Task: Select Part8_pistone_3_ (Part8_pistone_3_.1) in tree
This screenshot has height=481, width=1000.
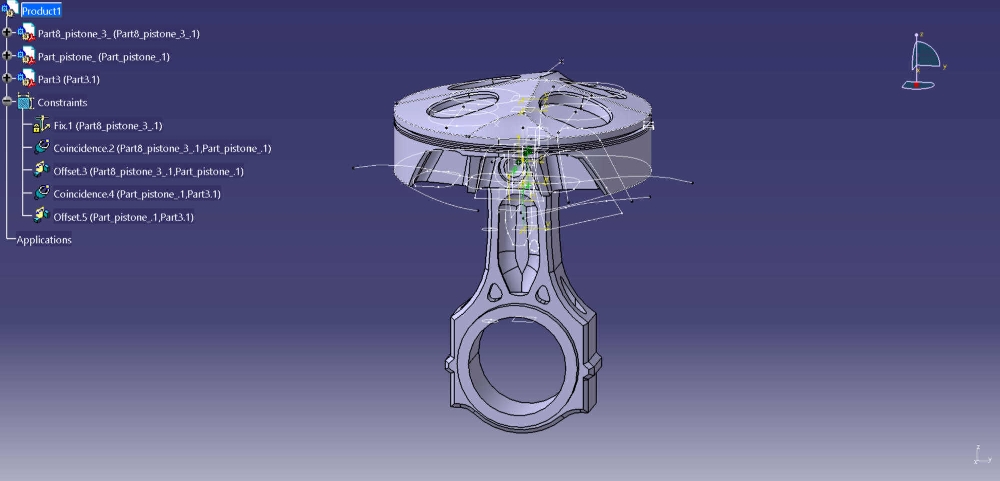Action: coord(119,34)
